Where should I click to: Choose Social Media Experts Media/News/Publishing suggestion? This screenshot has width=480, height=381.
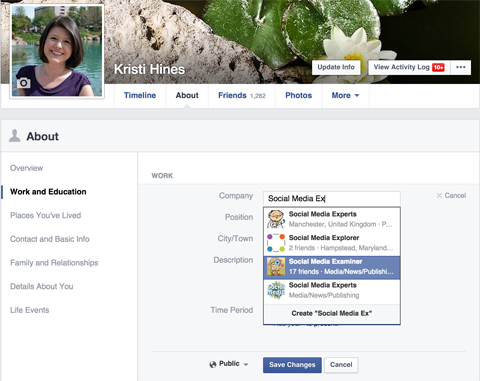coord(332,290)
